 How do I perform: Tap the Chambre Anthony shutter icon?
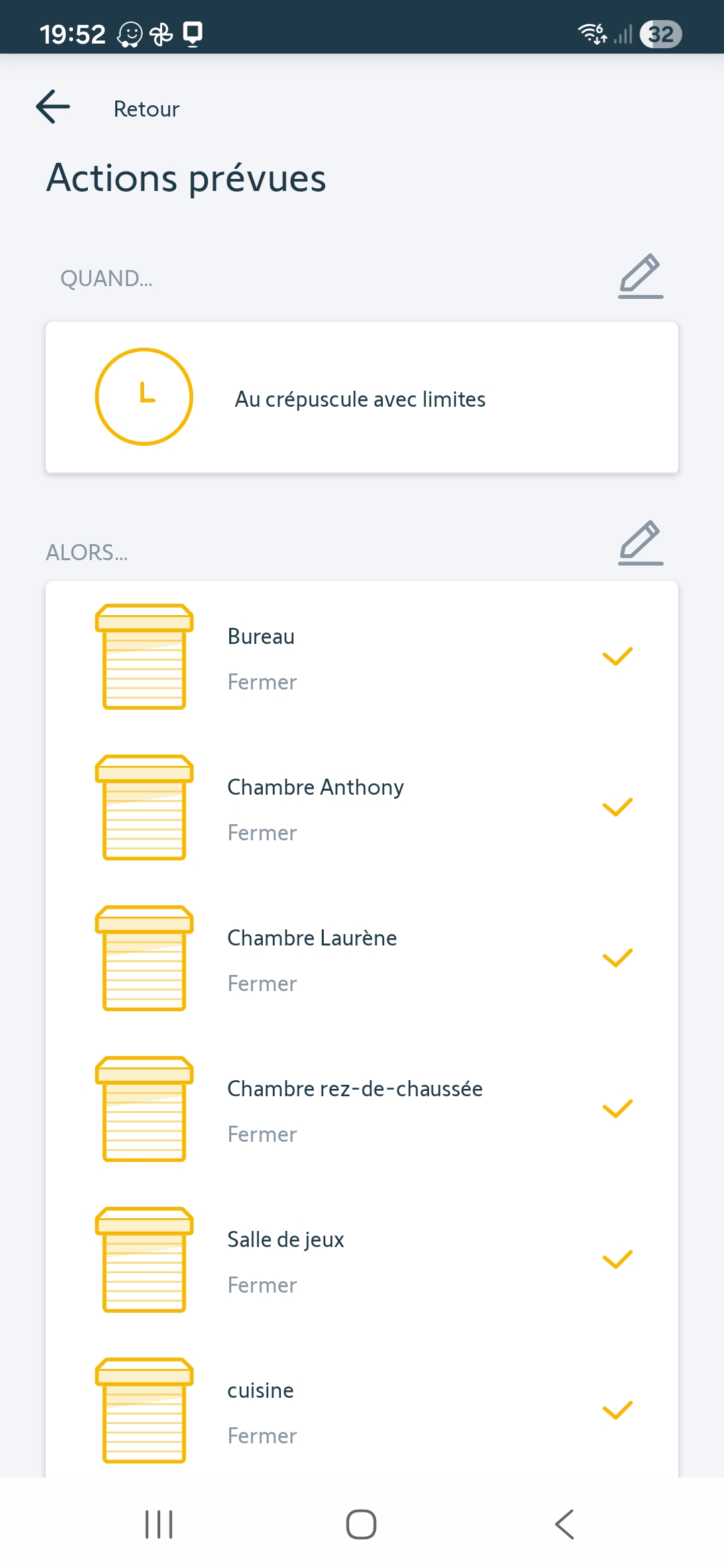click(x=144, y=807)
